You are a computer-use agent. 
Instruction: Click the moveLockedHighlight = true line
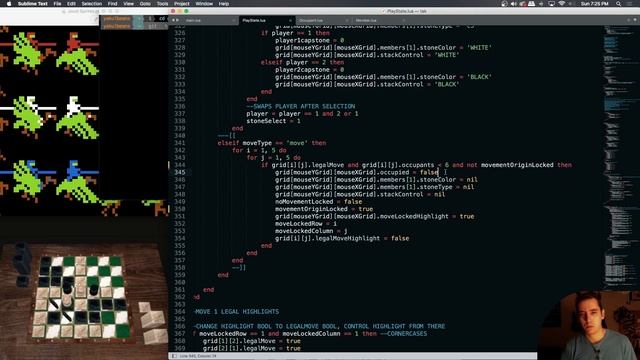[374, 216]
